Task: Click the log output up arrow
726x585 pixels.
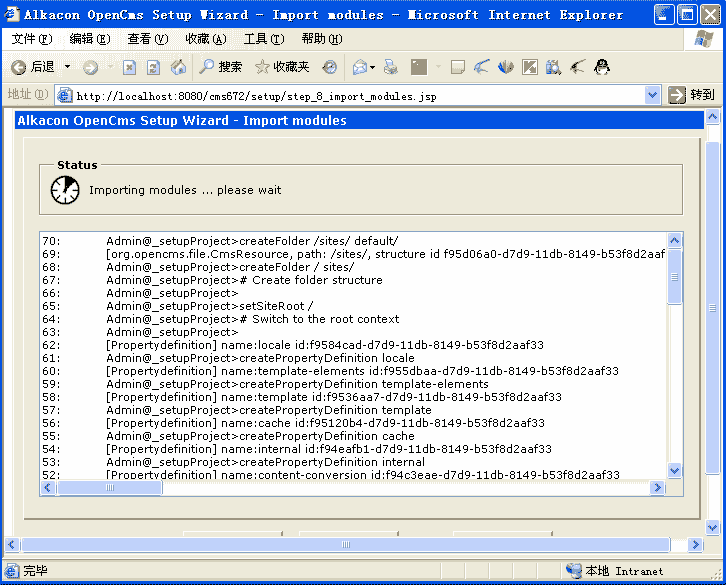Action: click(x=675, y=240)
